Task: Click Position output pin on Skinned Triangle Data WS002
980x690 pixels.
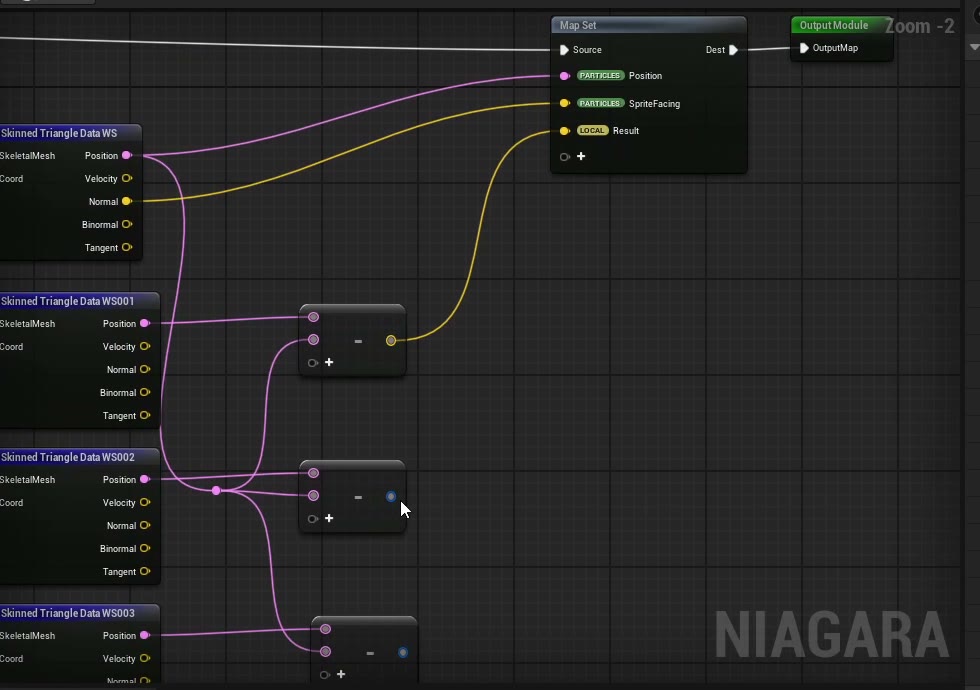Action: tap(145, 479)
